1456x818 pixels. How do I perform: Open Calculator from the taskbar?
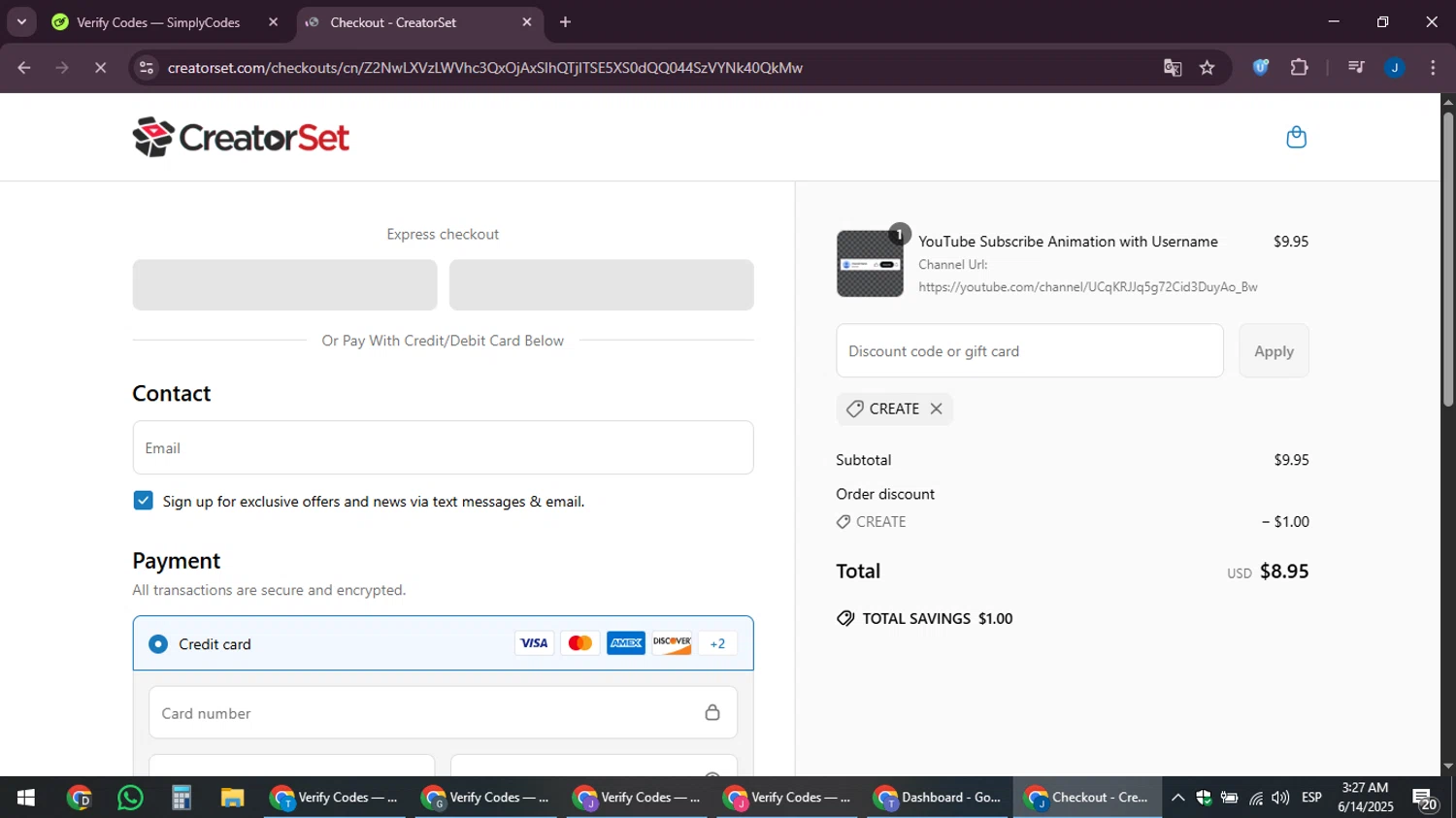181,798
